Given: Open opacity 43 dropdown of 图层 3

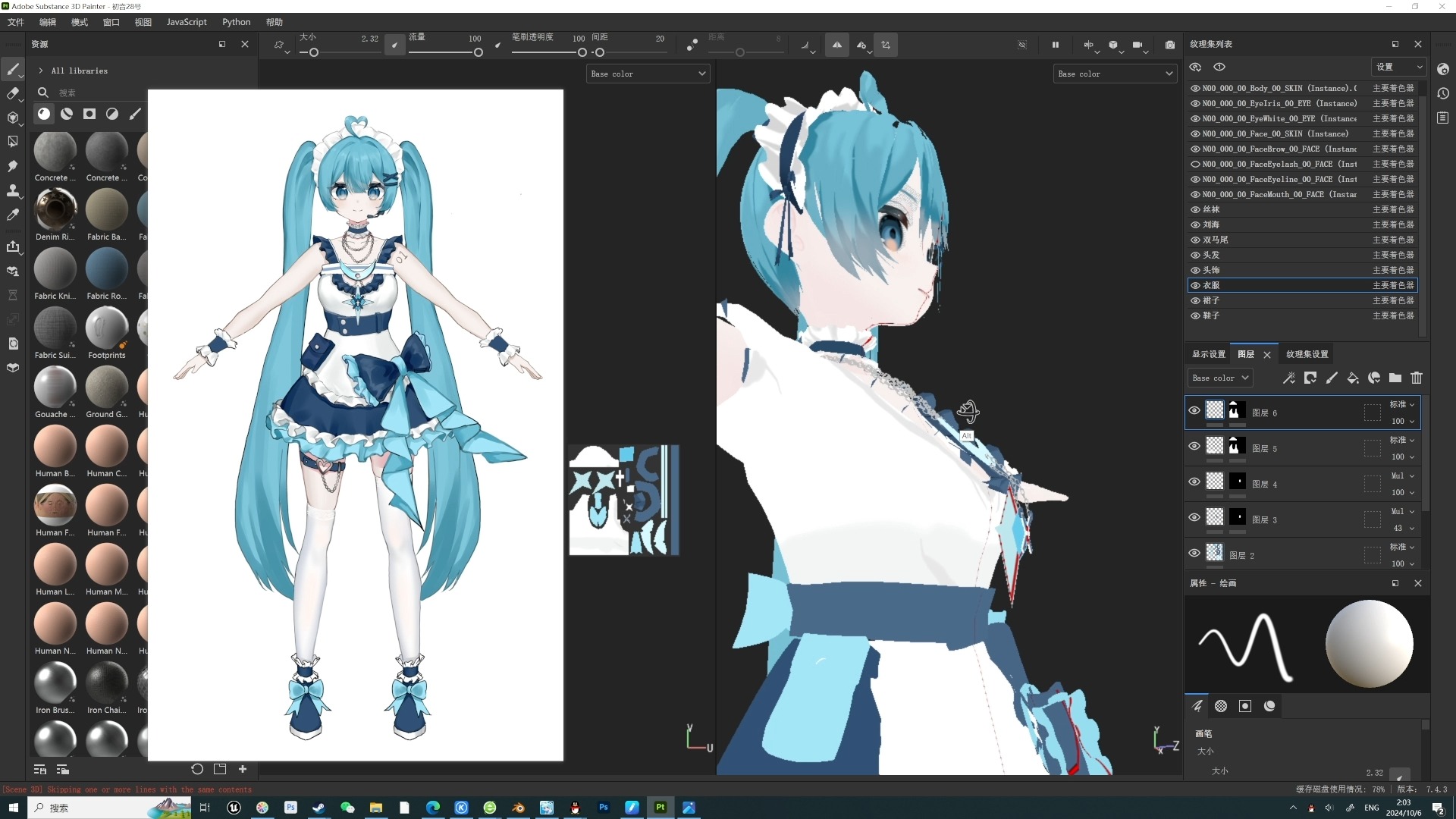Looking at the screenshot, I should (1402, 529).
